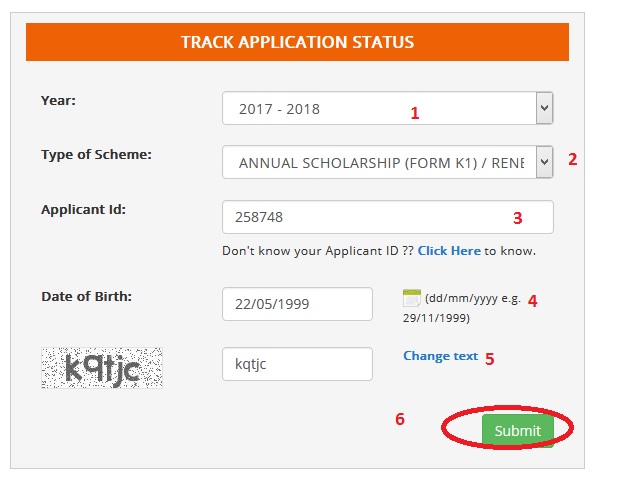Open the date of birth calendar picker
The image size is (618, 478).
tap(411, 297)
